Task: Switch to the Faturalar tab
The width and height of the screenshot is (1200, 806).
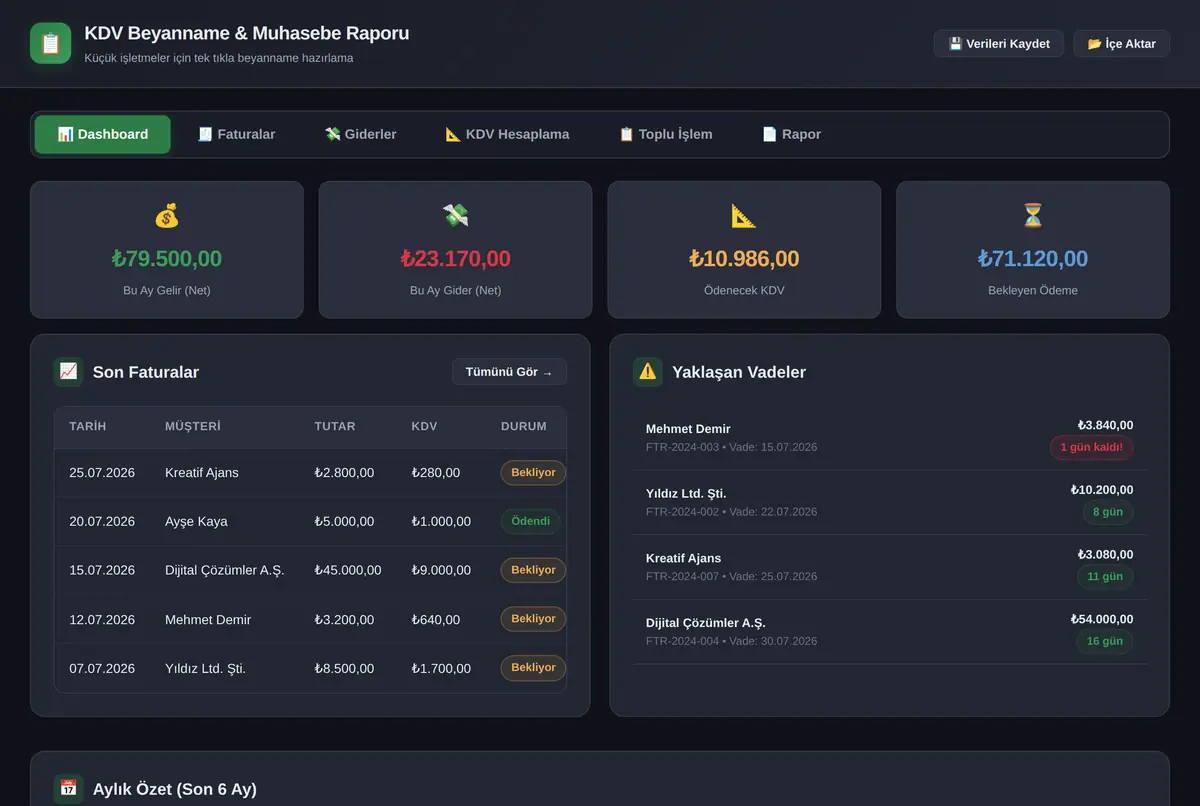Action: pos(236,135)
